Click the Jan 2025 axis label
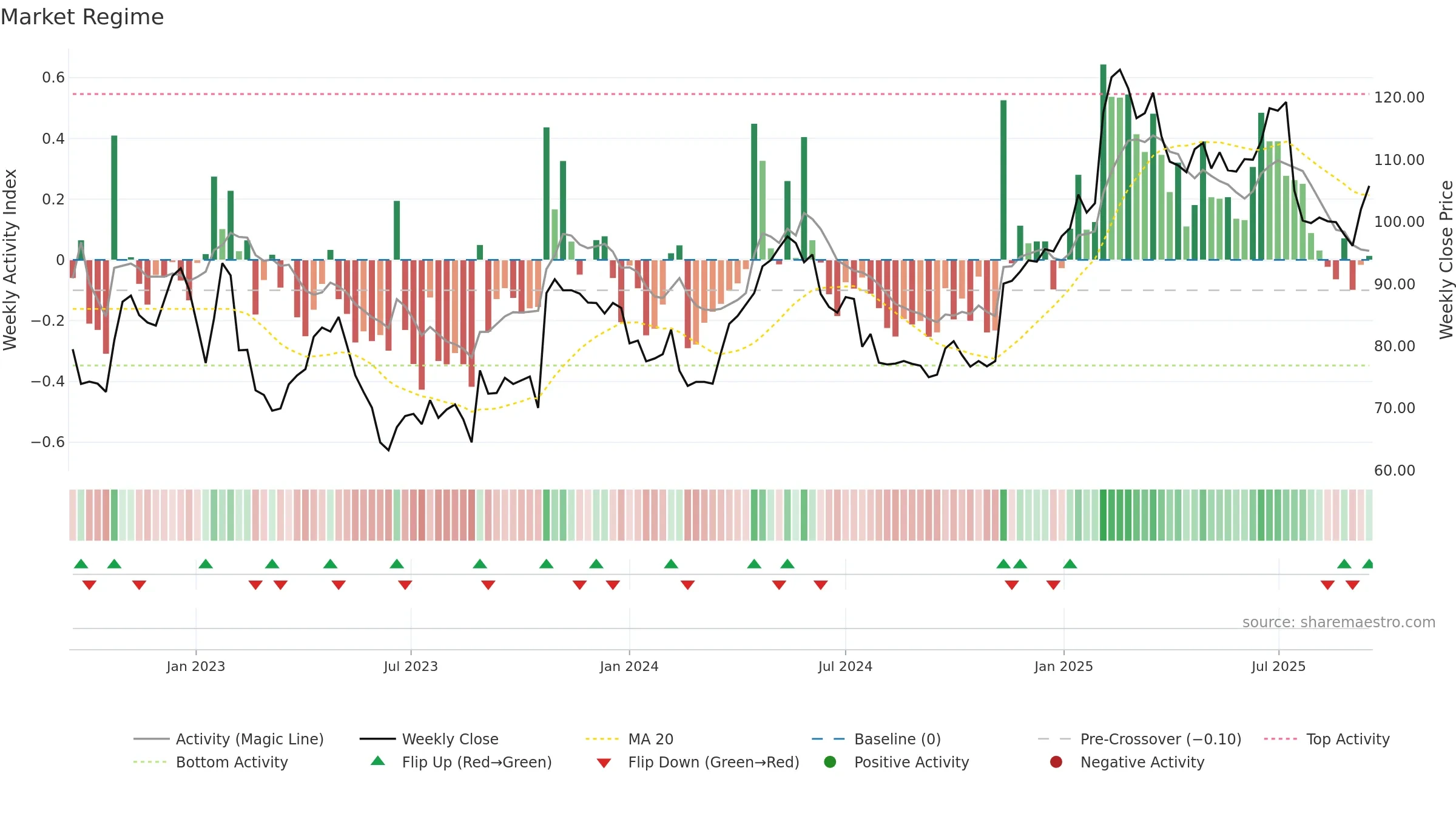This screenshot has width=1456, height=819. pos(1063,666)
